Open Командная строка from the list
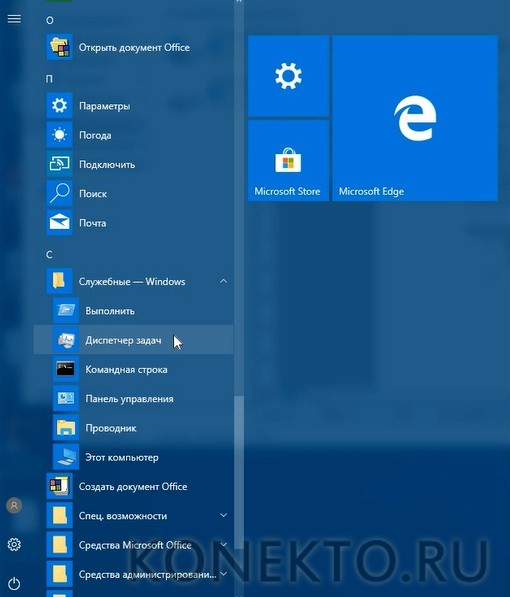 click(133, 369)
